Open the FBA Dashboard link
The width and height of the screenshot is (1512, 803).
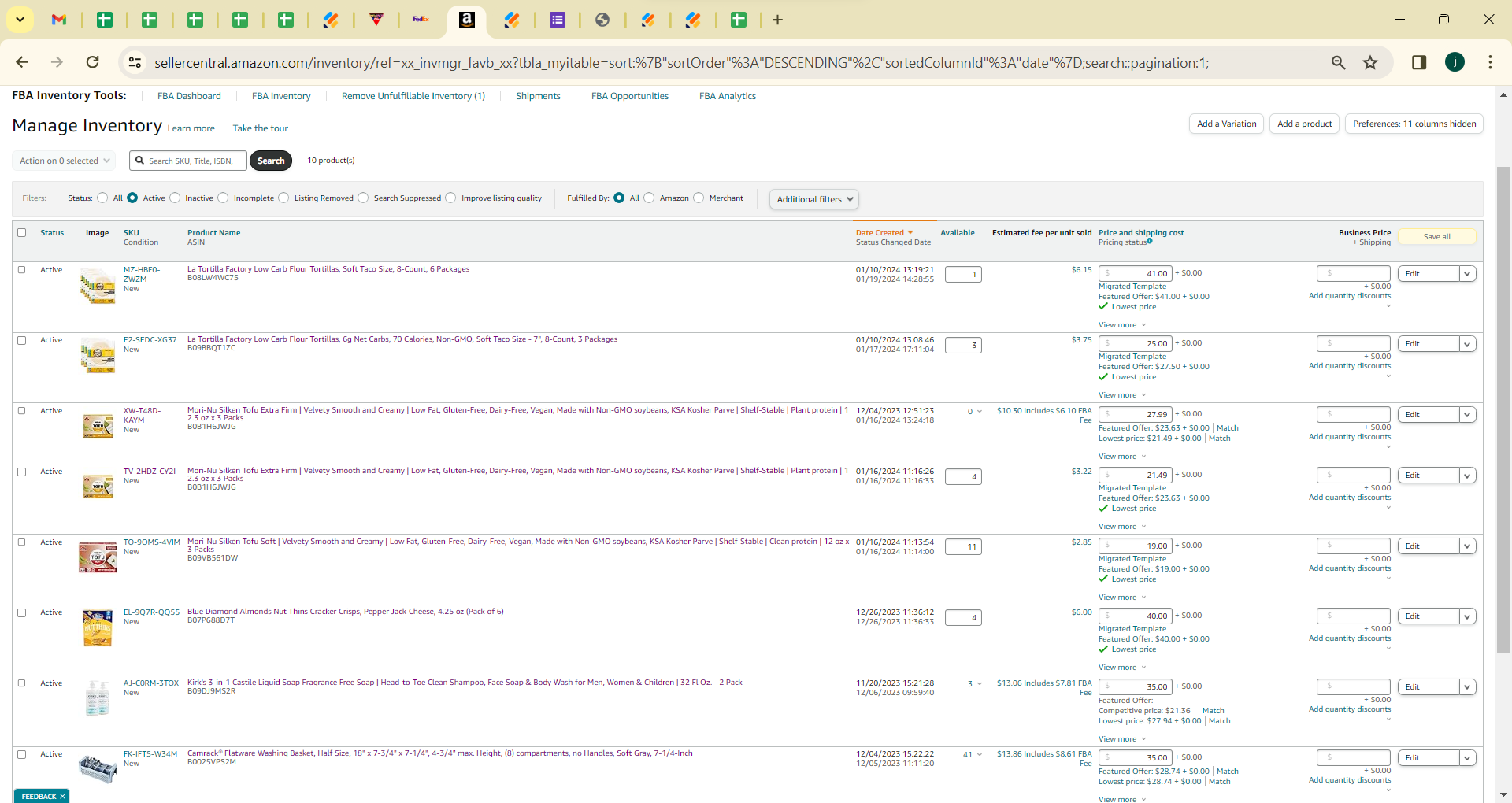pos(189,96)
